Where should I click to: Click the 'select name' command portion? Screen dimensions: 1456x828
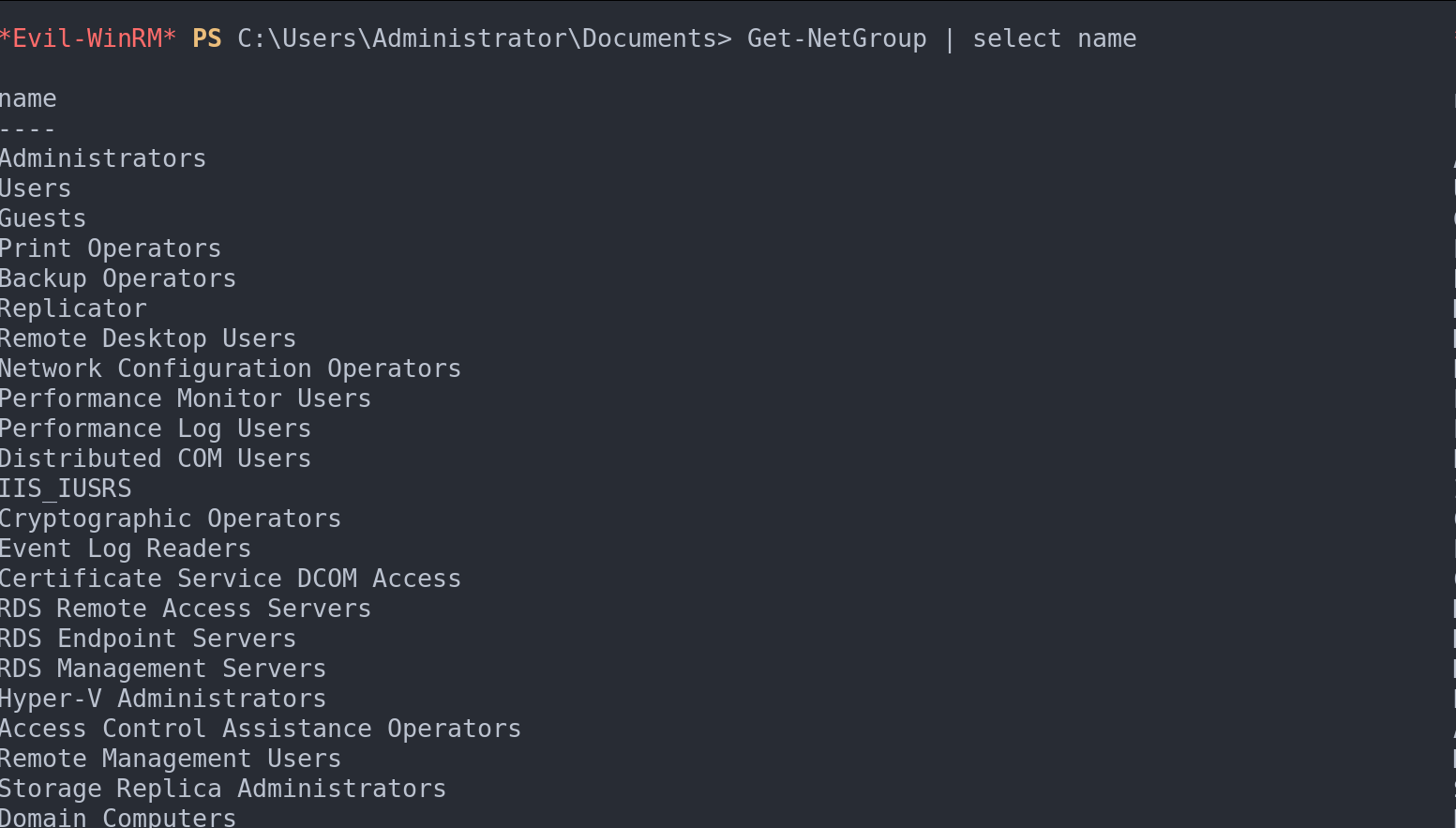pyautogui.click(x=1054, y=38)
